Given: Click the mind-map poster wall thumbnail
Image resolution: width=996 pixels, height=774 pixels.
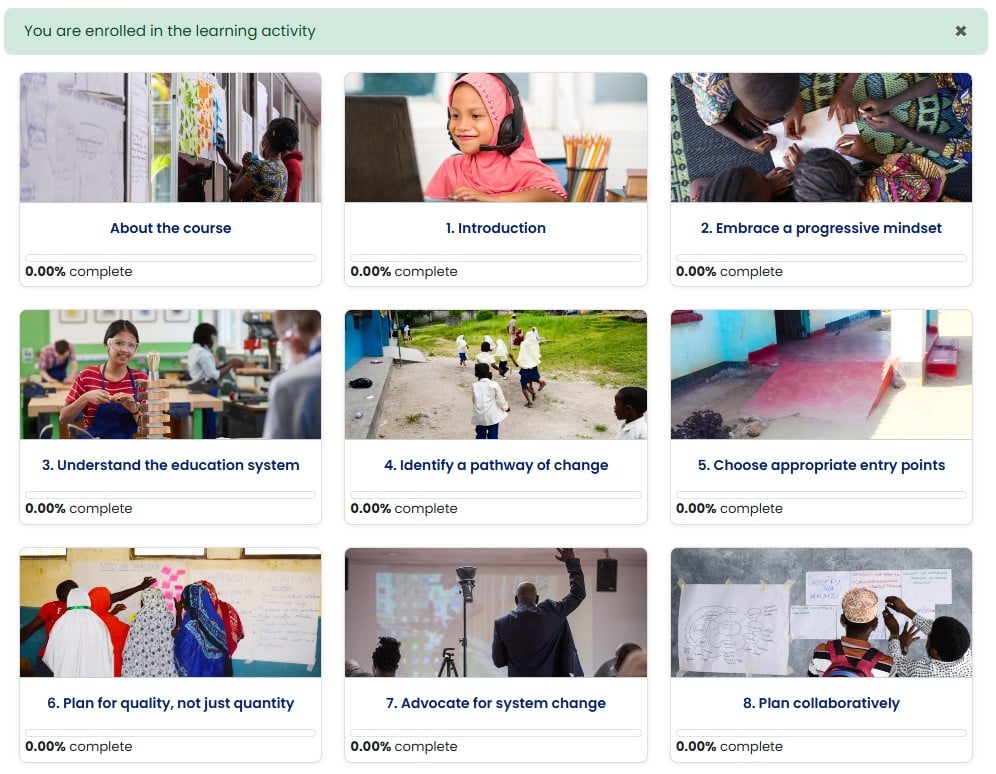Looking at the screenshot, I should 821,612.
